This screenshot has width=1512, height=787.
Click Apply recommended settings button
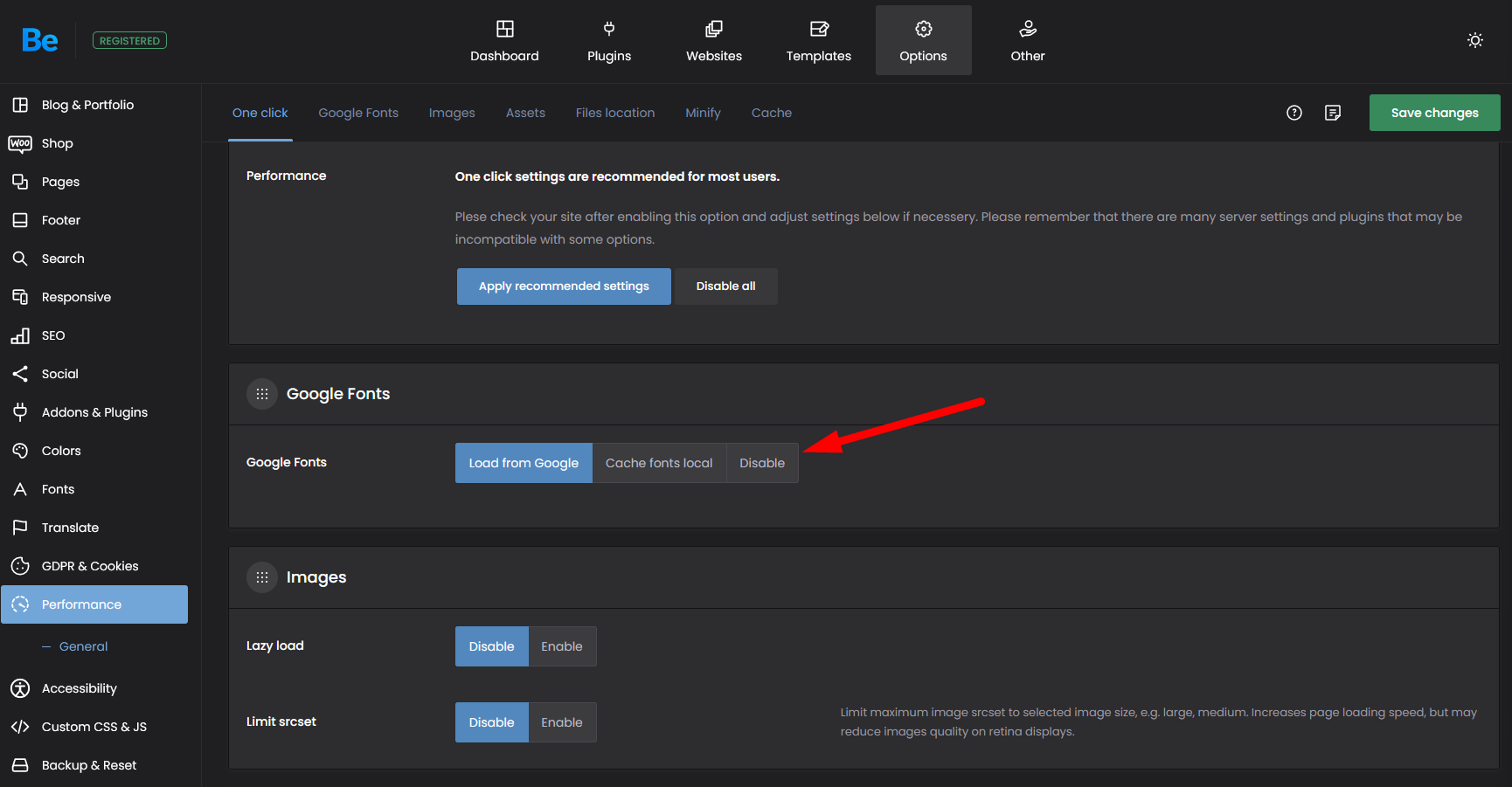(x=564, y=286)
